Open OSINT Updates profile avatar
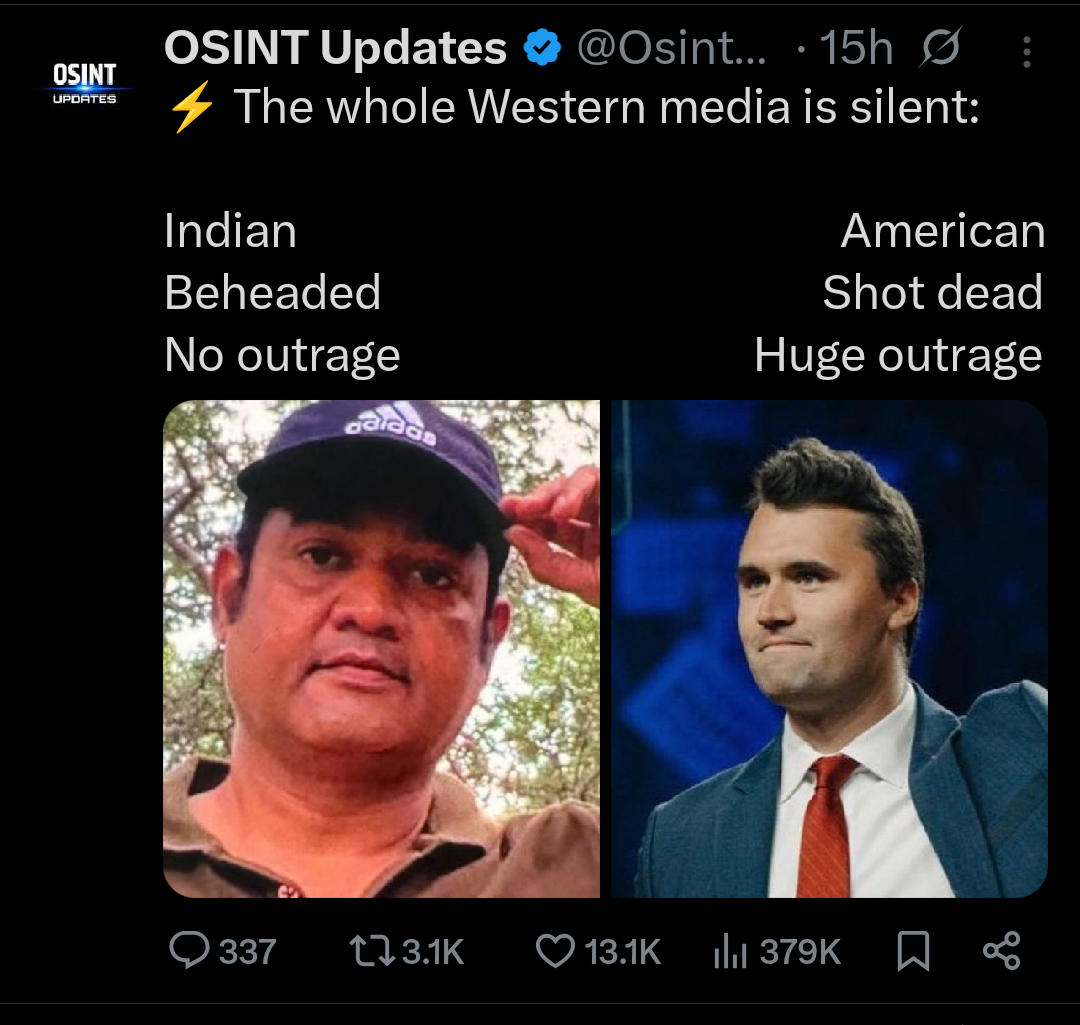1080x1025 pixels. pyautogui.click(x=85, y=83)
